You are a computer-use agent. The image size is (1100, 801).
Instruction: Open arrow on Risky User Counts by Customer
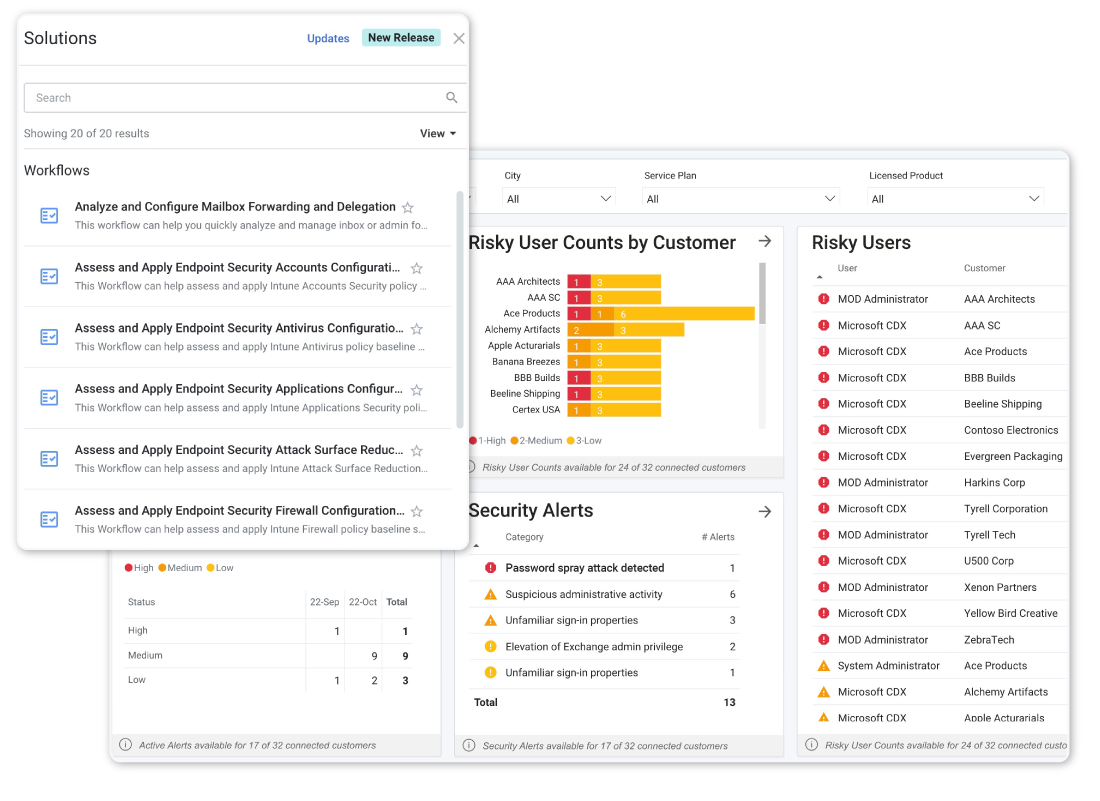coord(765,242)
